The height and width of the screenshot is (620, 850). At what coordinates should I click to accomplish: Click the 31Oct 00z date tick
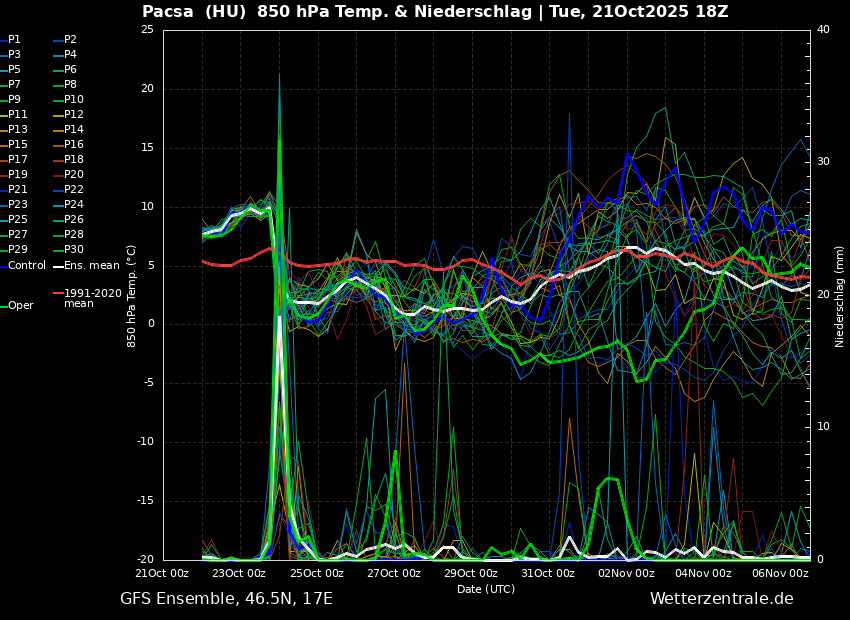[548, 573]
